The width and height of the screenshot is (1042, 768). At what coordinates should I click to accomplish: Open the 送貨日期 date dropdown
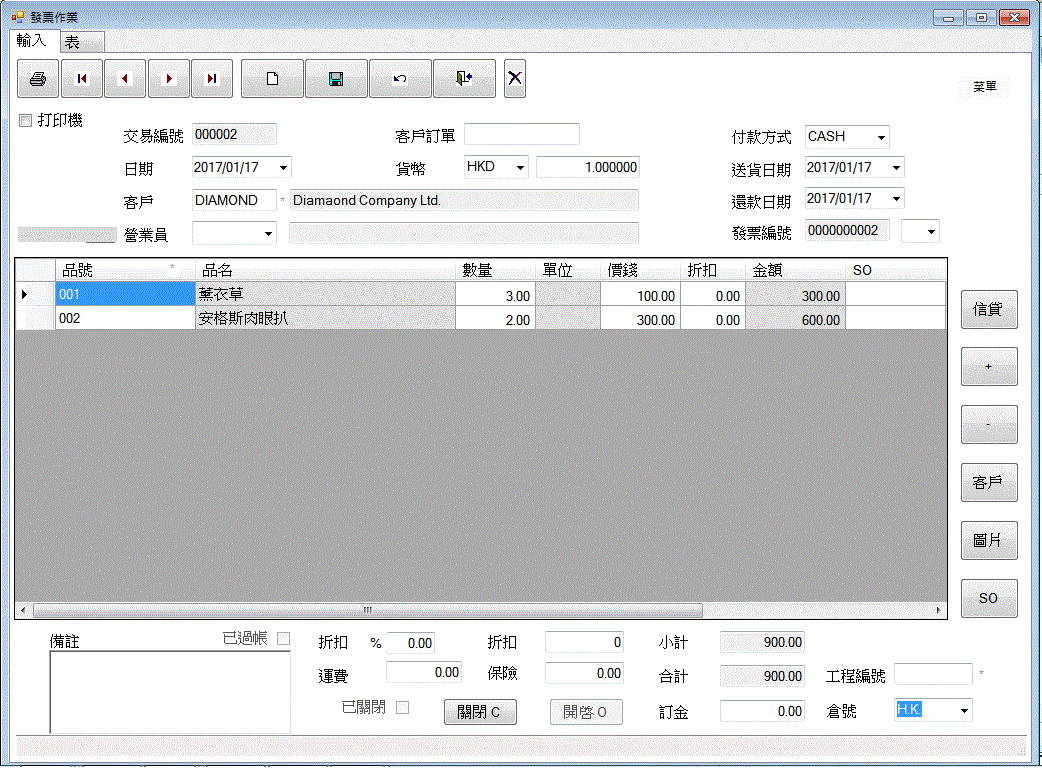click(896, 167)
